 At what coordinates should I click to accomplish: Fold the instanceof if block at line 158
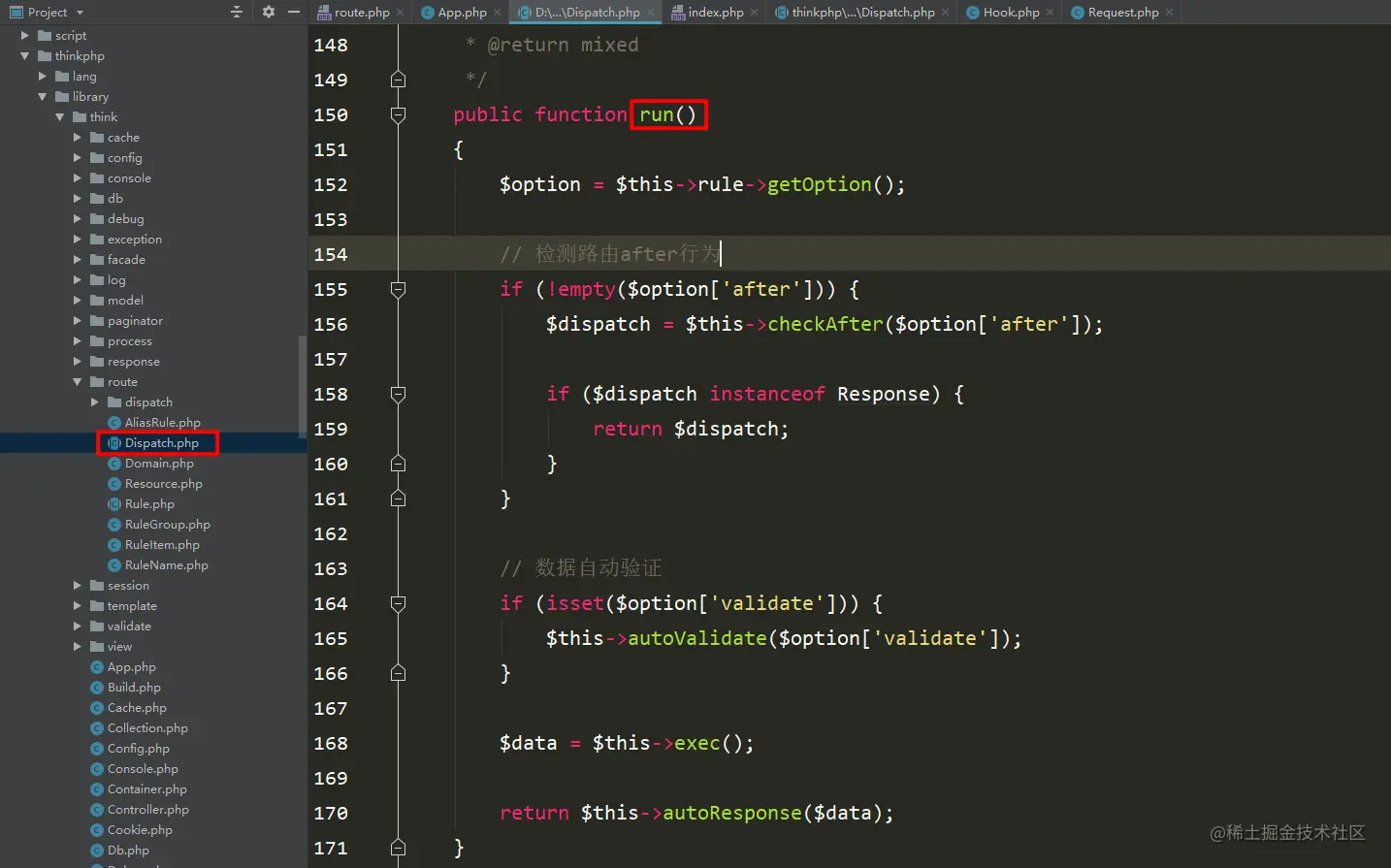(x=398, y=394)
